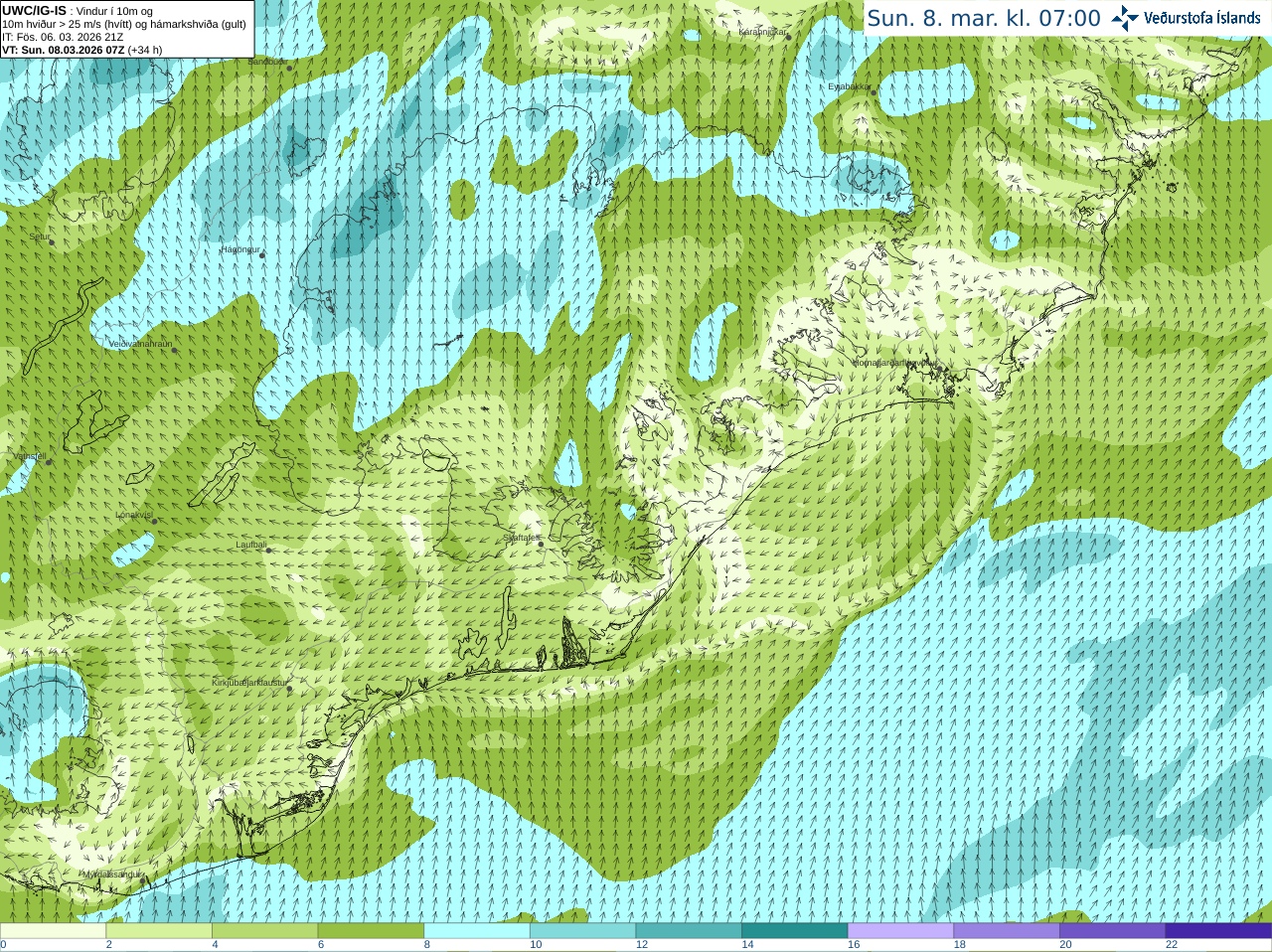Click the Eyjabakkar station label

click(x=849, y=86)
